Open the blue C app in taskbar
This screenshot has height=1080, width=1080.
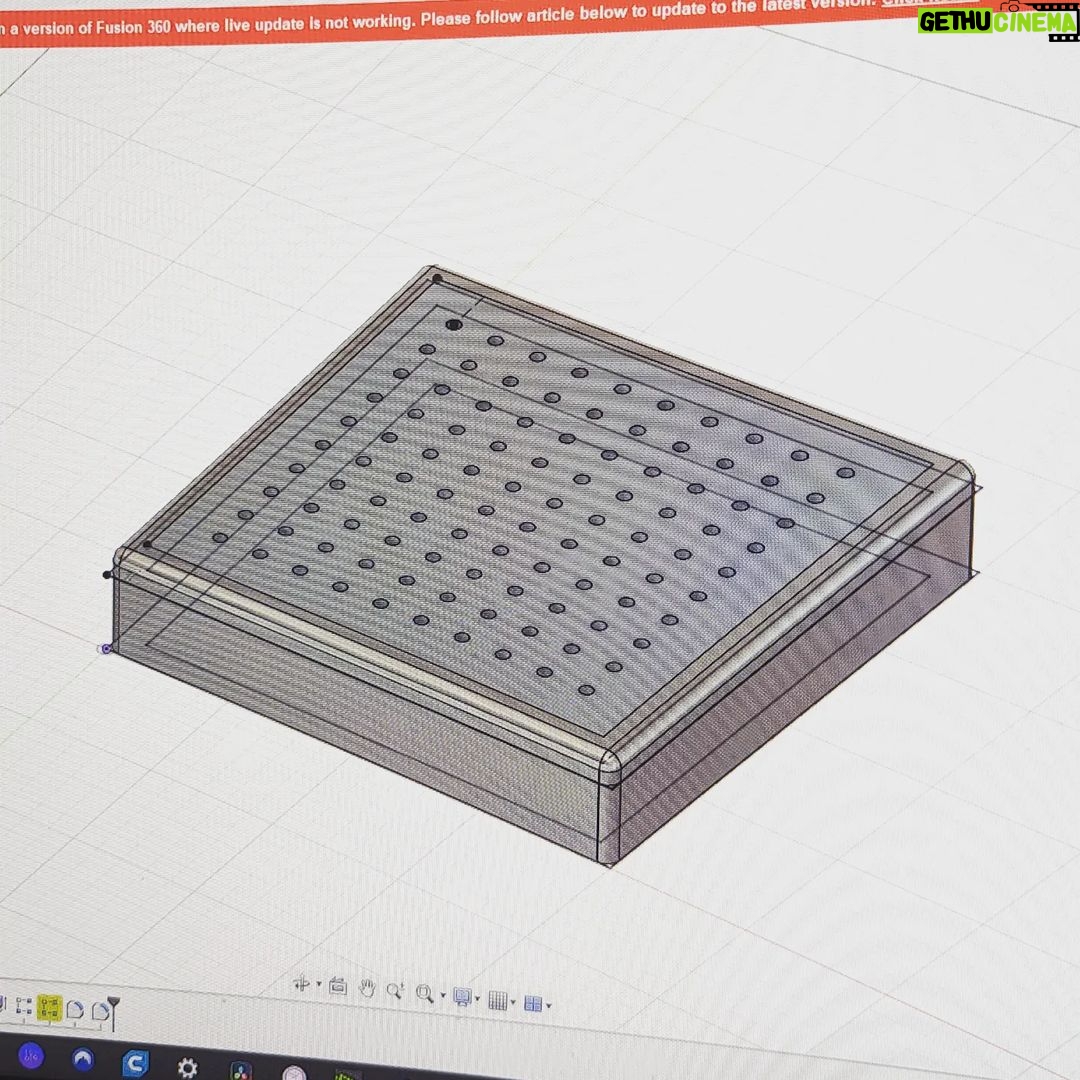pos(135,1063)
